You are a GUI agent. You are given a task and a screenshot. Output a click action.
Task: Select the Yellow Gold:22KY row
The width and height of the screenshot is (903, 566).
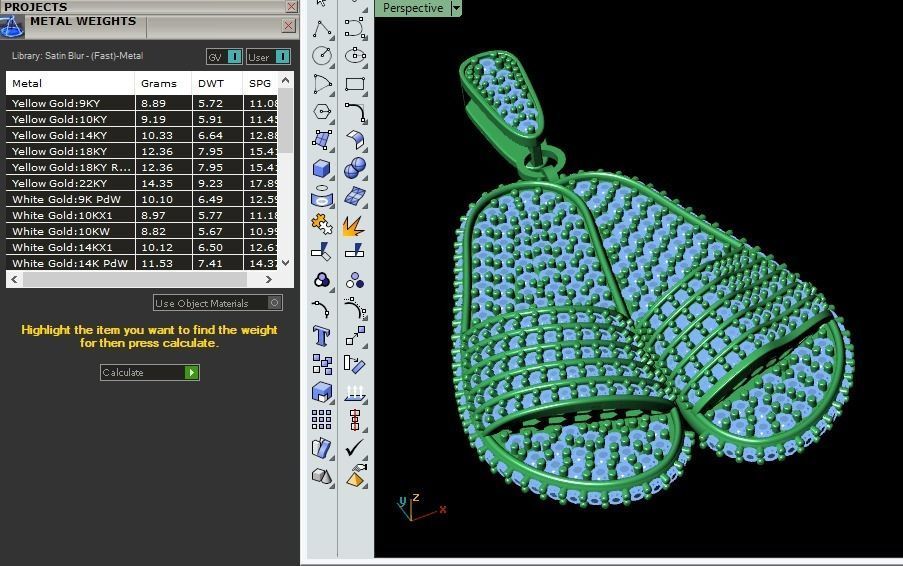142,183
